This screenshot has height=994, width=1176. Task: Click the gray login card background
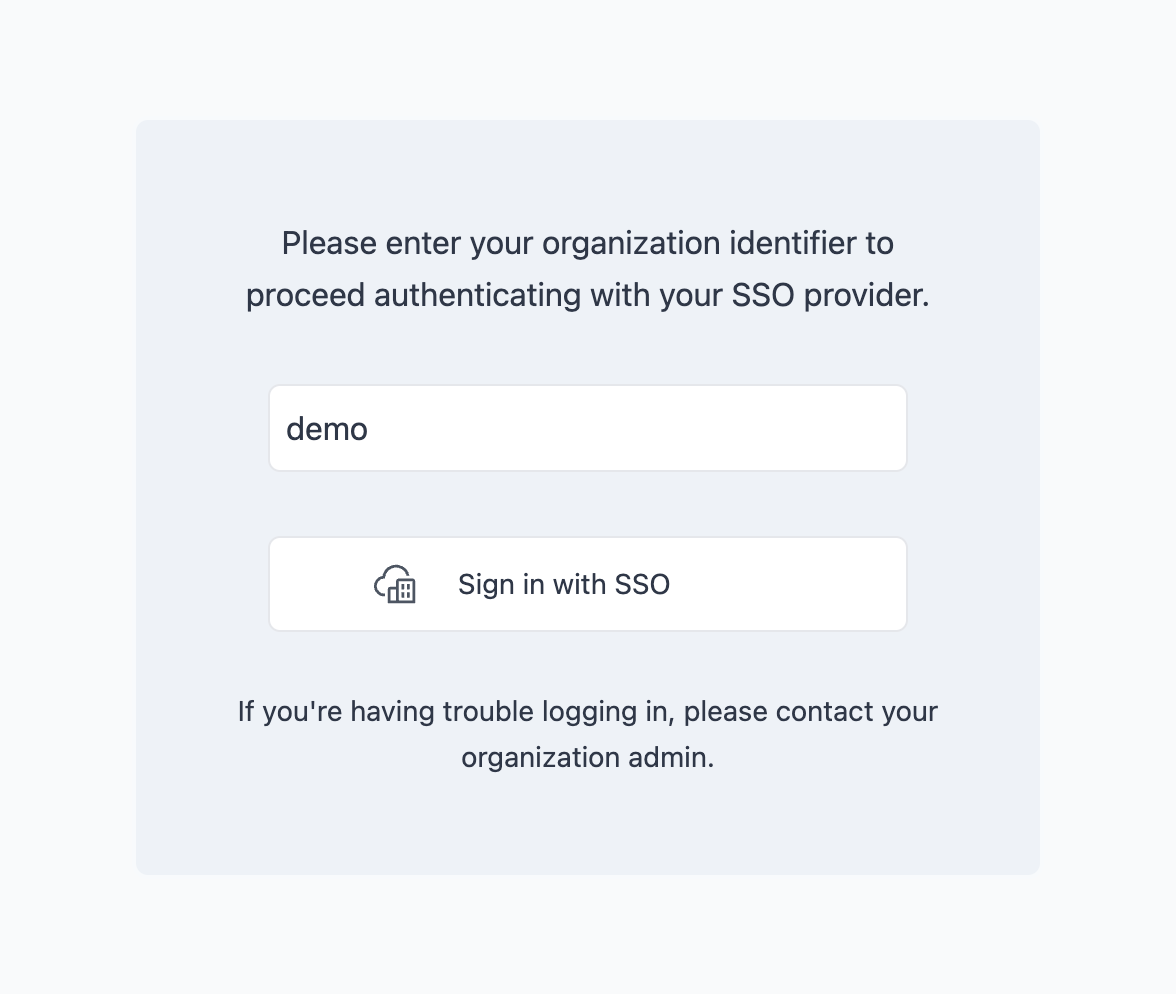pyautogui.click(x=587, y=830)
